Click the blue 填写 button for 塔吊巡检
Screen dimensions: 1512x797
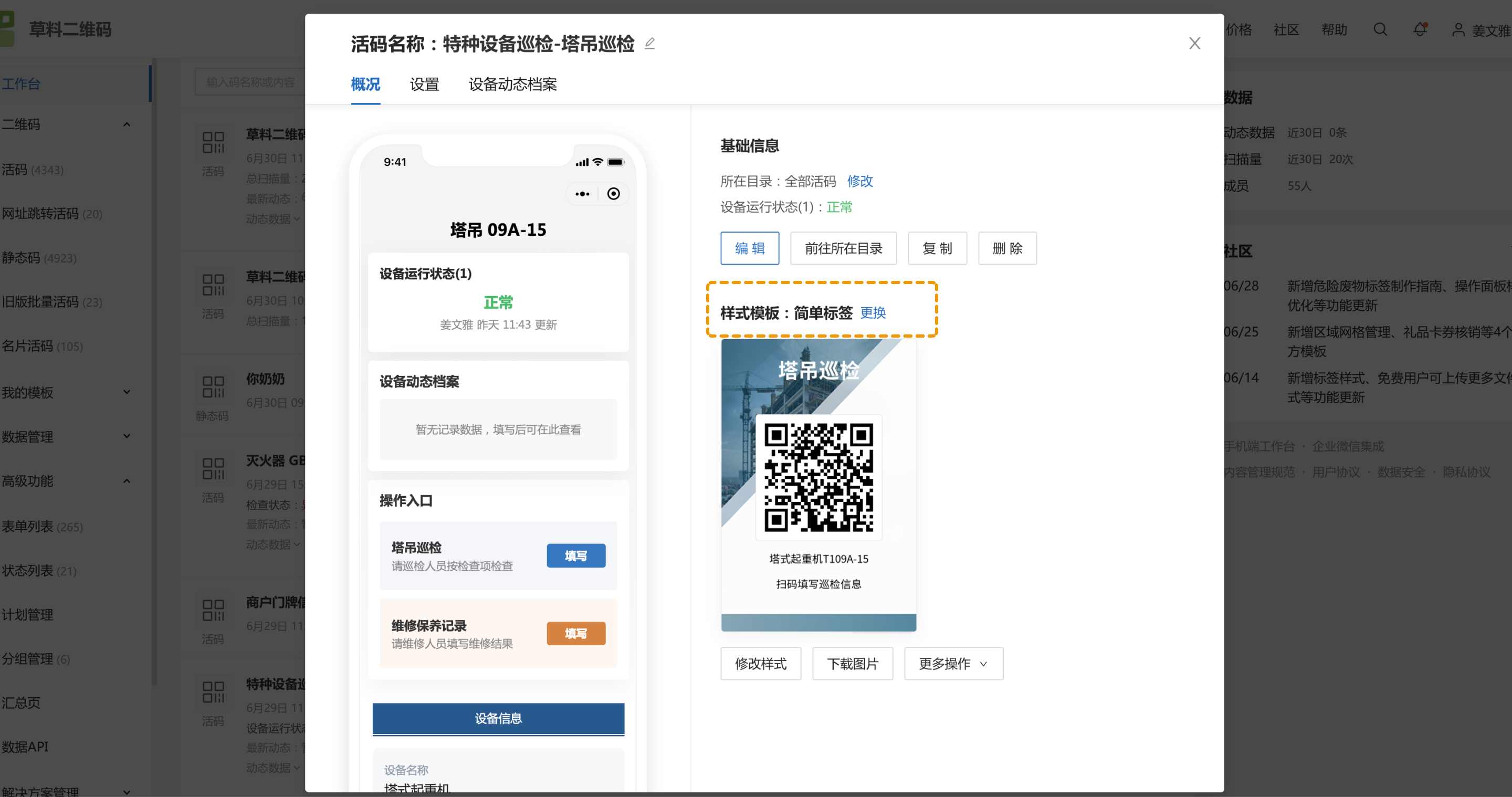576,556
